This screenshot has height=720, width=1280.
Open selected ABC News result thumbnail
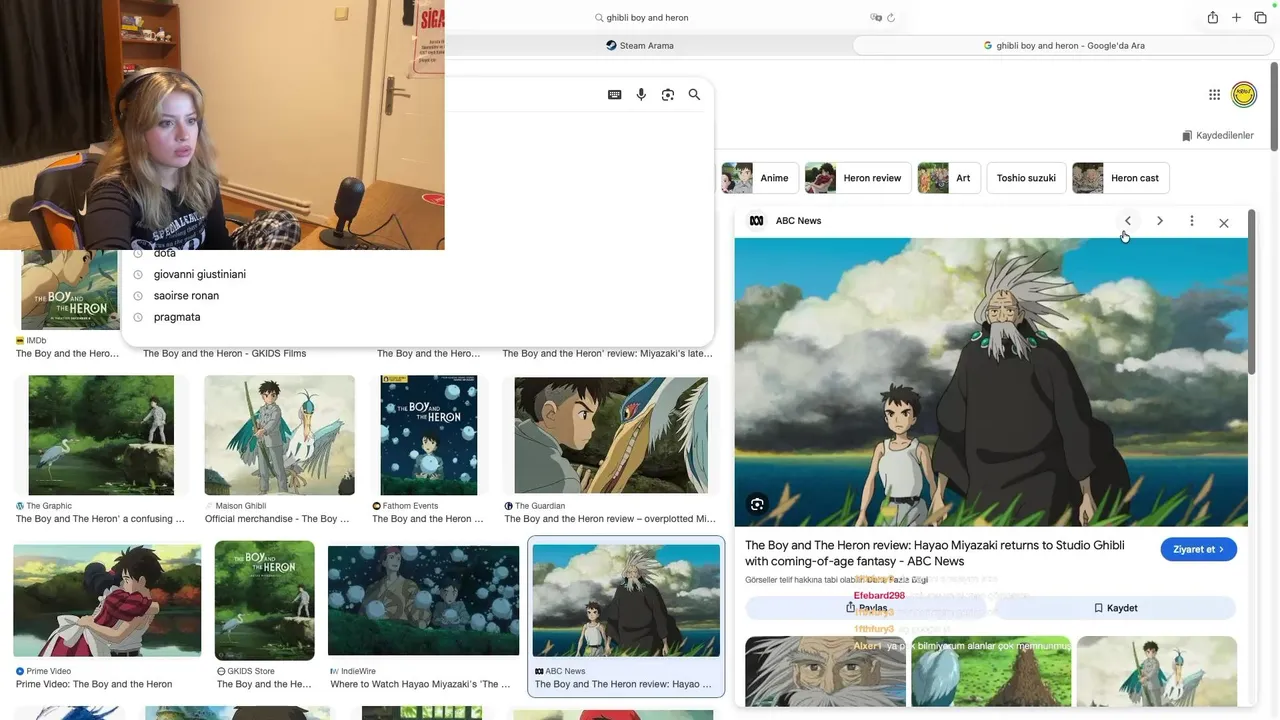[626, 600]
